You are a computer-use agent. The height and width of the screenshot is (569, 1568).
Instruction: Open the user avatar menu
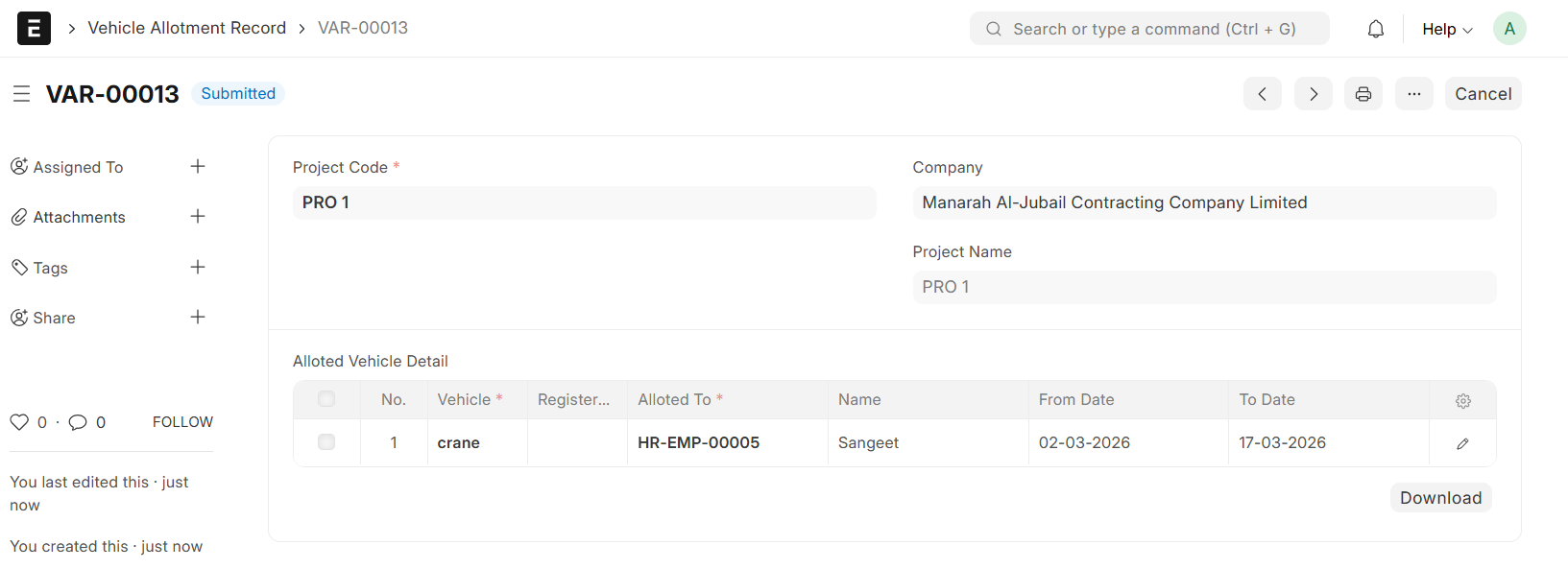coord(1508,29)
